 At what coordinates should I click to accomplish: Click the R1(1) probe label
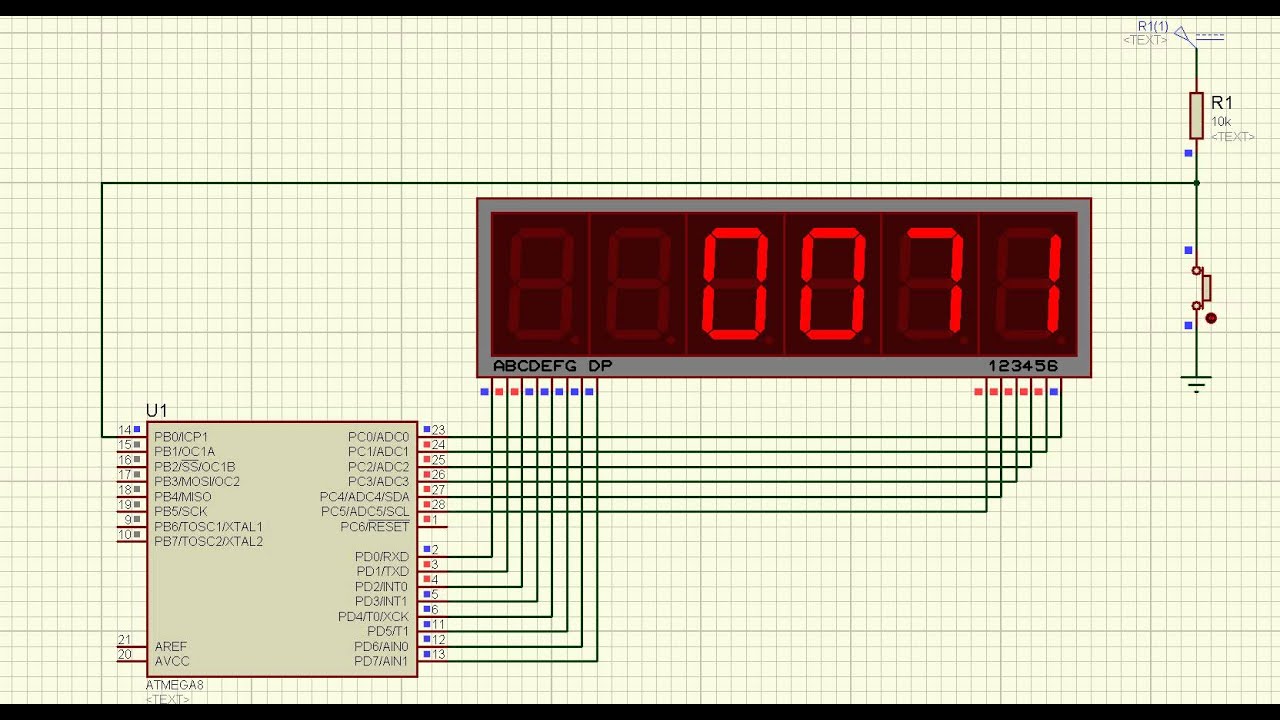[x=1153, y=27]
